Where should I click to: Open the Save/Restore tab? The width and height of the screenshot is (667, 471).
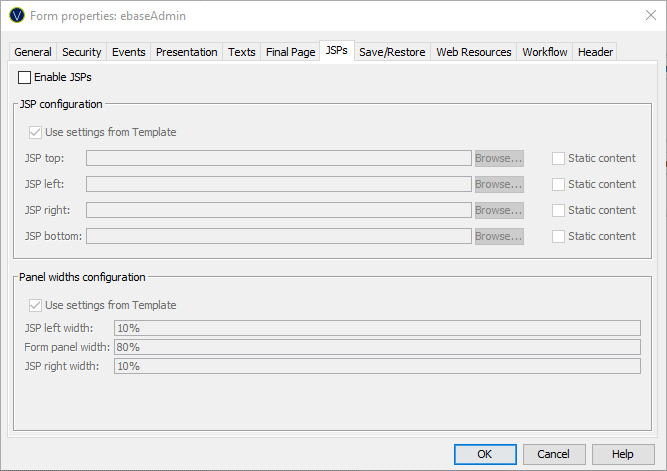tap(392, 52)
